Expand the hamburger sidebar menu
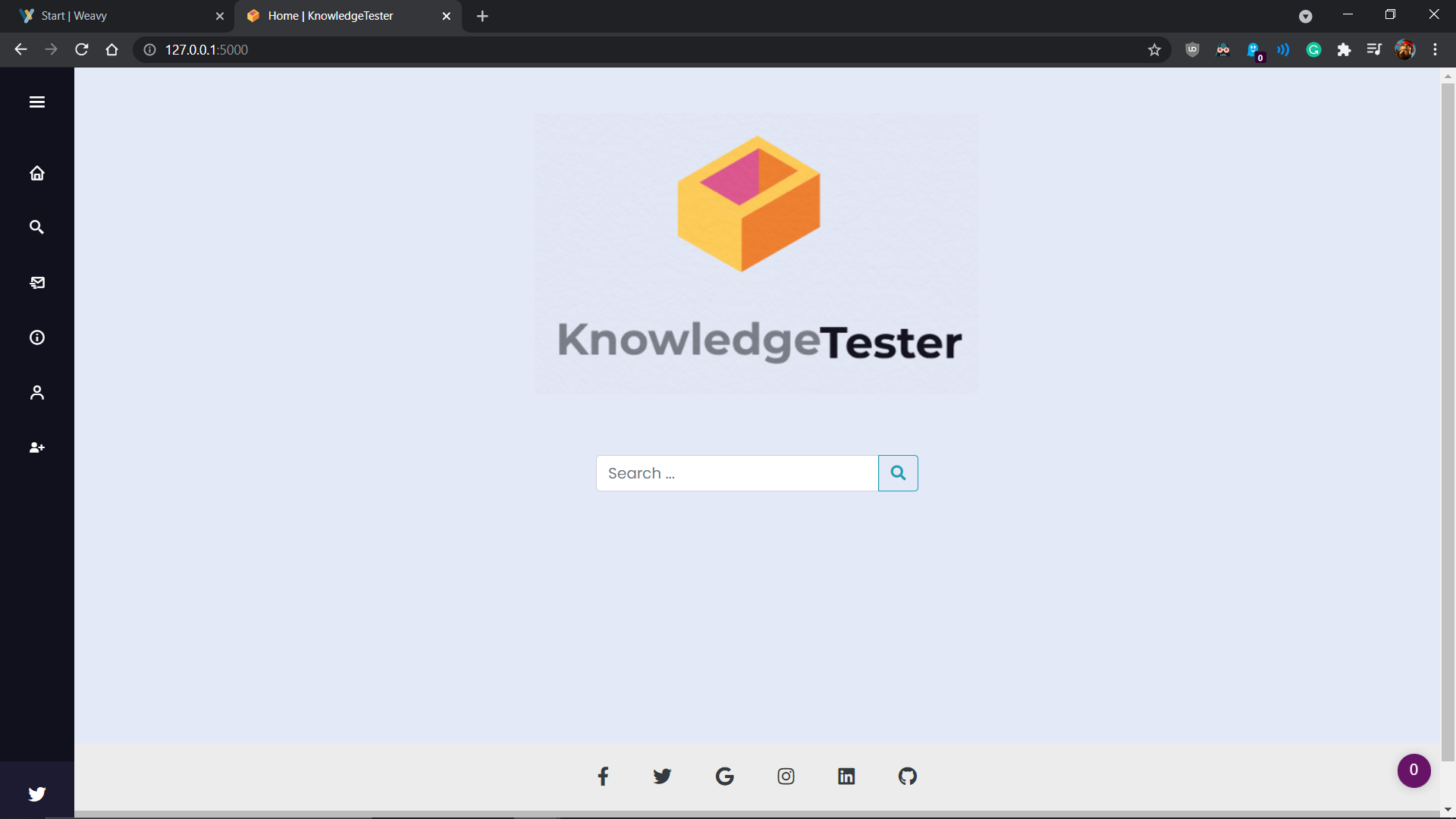1456x819 pixels. pos(37,102)
